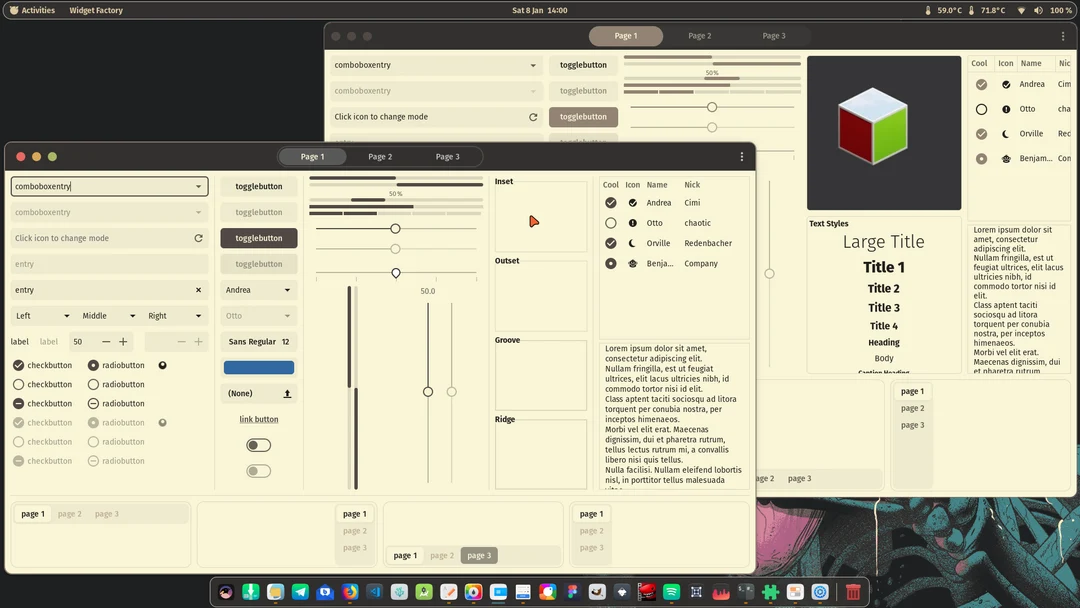
Task: Uncheck the first enabled checkbutton
Action: (18, 366)
